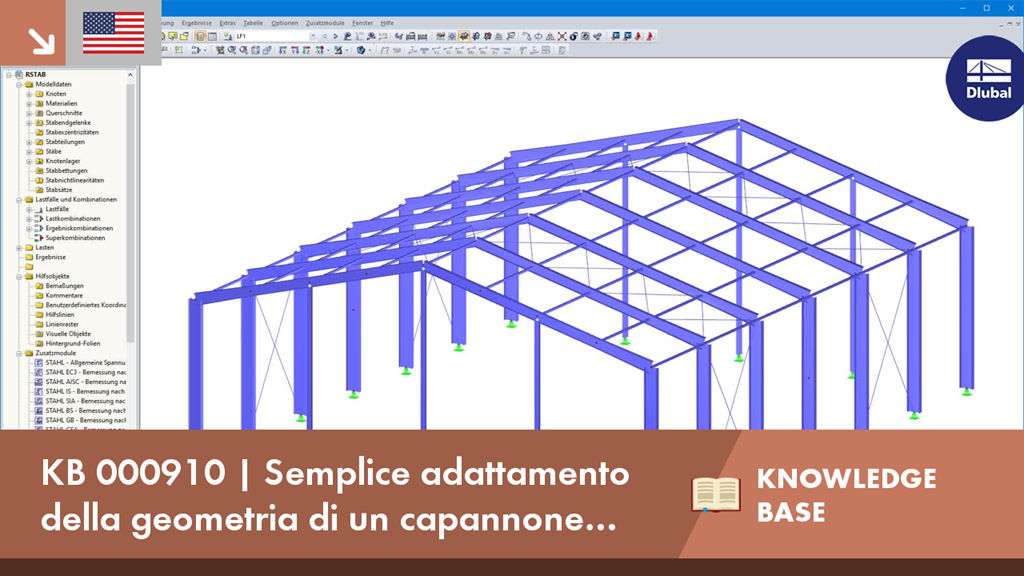The height and width of the screenshot is (576, 1024).
Task: Expand the Knoten tree node
Action: point(29,94)
